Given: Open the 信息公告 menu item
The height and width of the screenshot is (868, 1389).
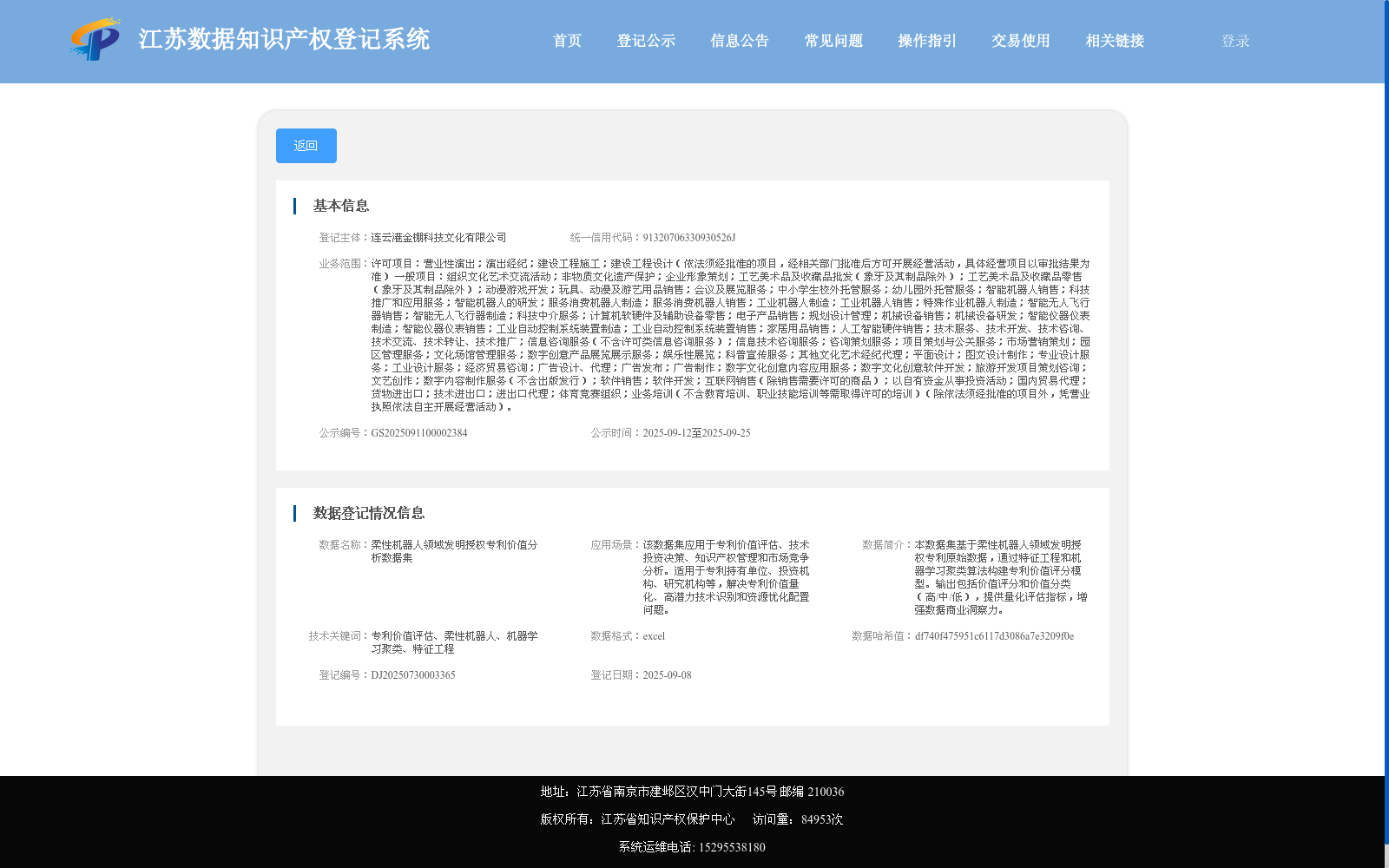Looking at the screenshot, I should [x=740, y=41].
